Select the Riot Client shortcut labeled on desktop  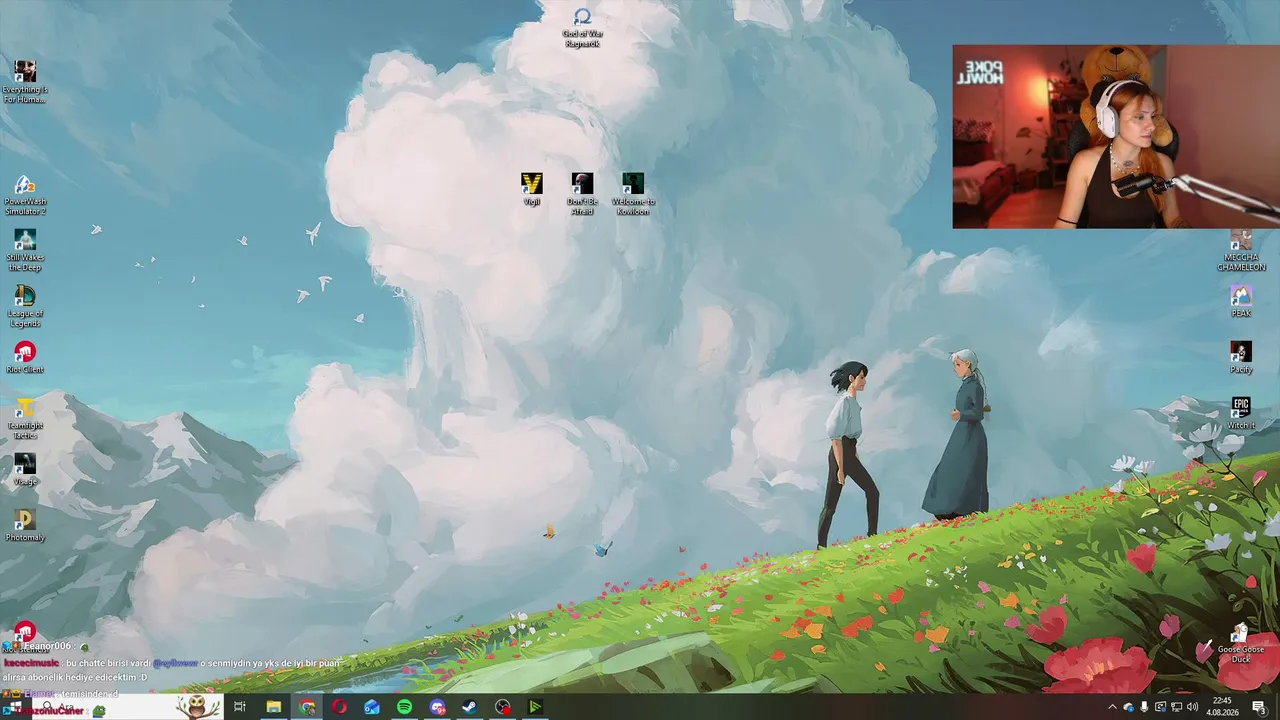click(25, 357)
